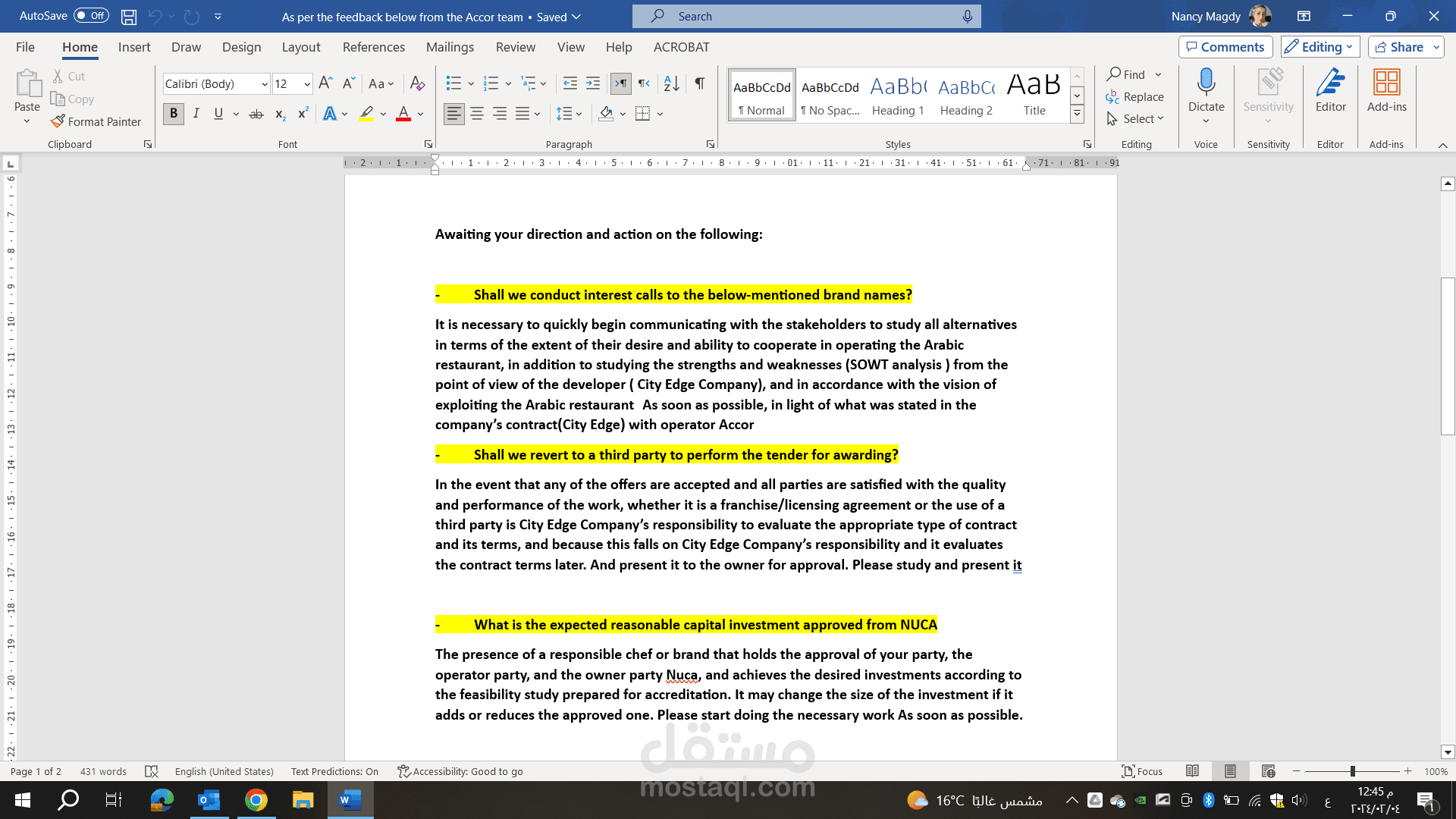Click Replace in the Editing group
Image resolution: width=1456 pixels, height=819 pixels.
tap(1135, 97)
